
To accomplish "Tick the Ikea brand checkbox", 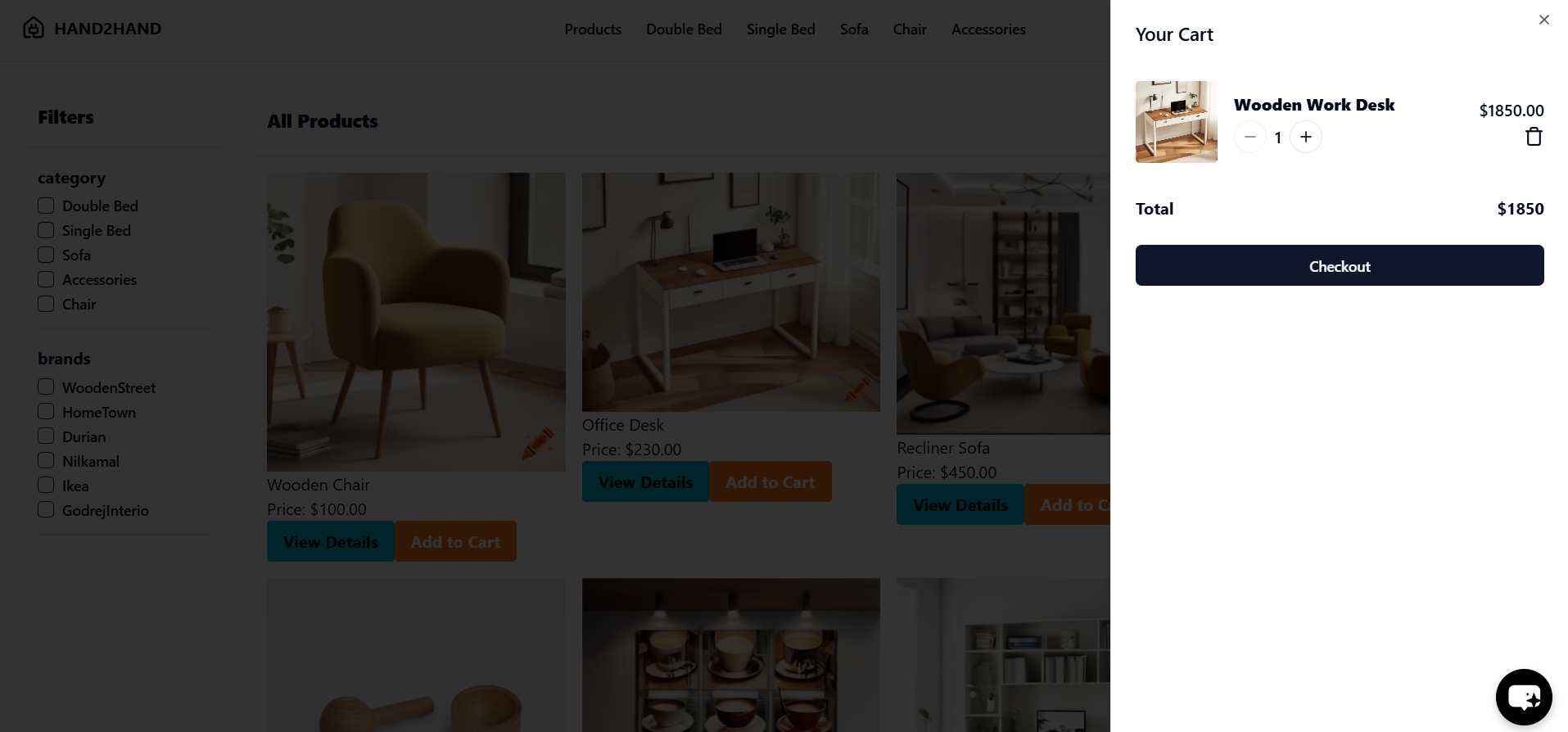I will (x=46, y=486).
